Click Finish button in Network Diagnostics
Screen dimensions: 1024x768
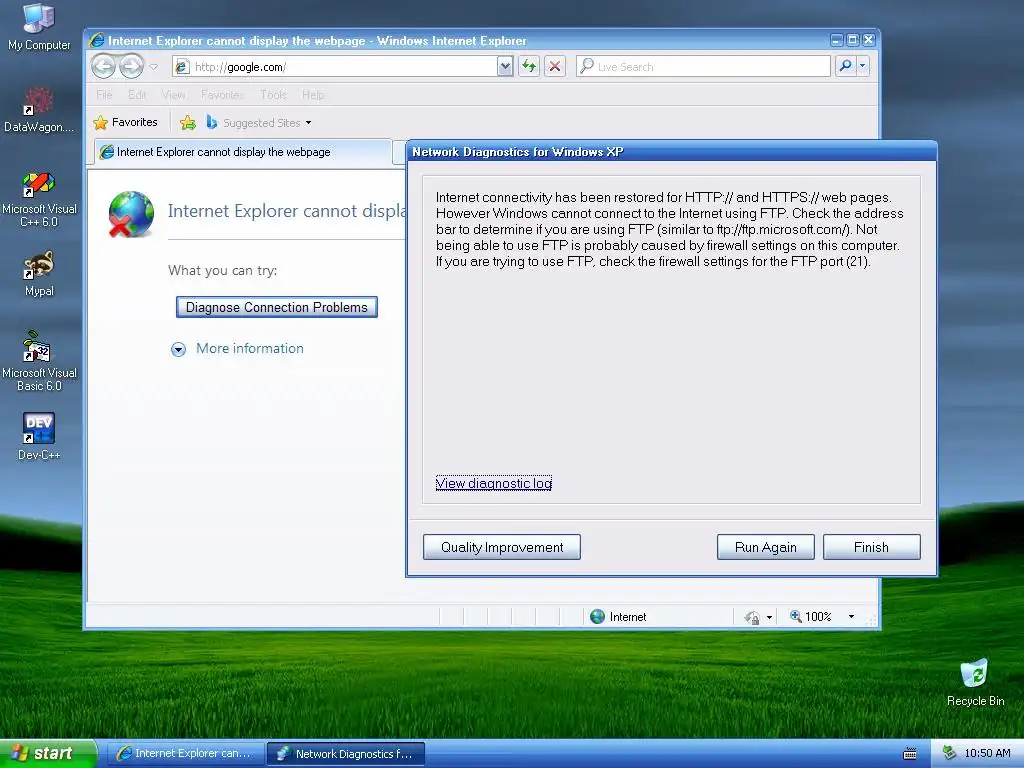coord(871,547)
